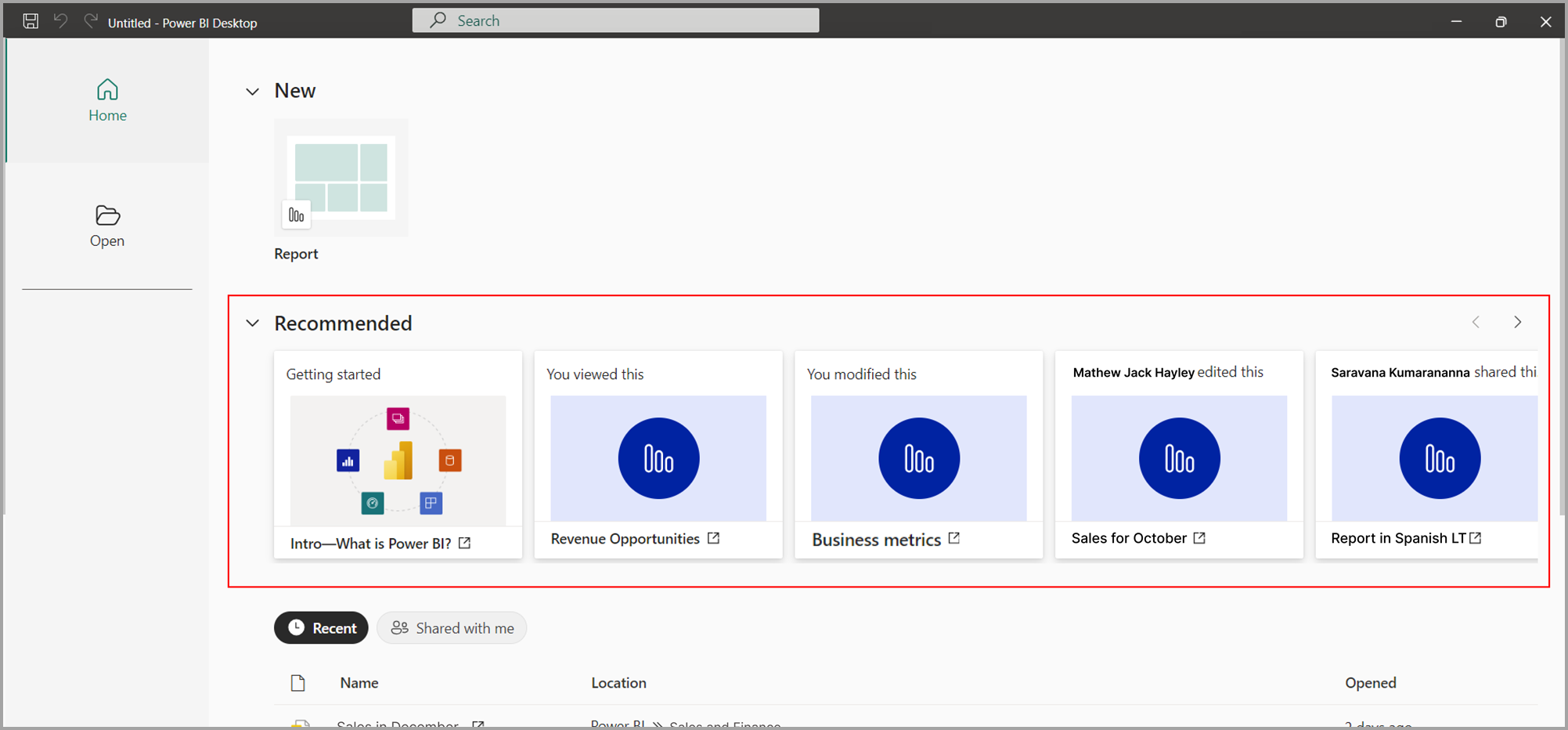1568x730 pixels.
Task: Click external link icon next to Sales for October
Action: tap(1199, 538)
